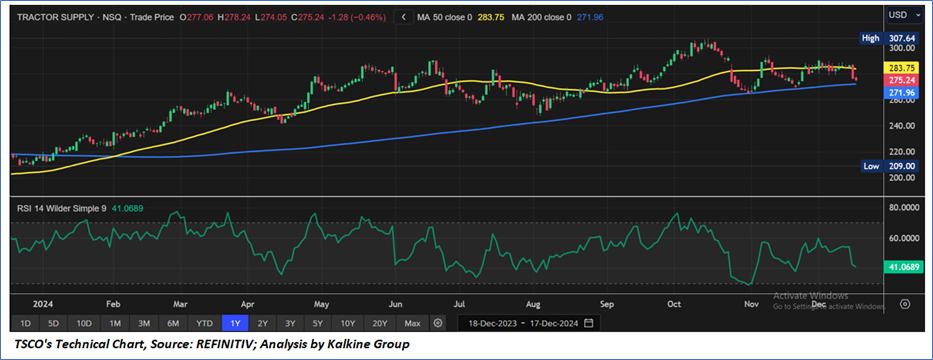
Task: Select the 20Y time range
Action: click(x=380, y=323)
